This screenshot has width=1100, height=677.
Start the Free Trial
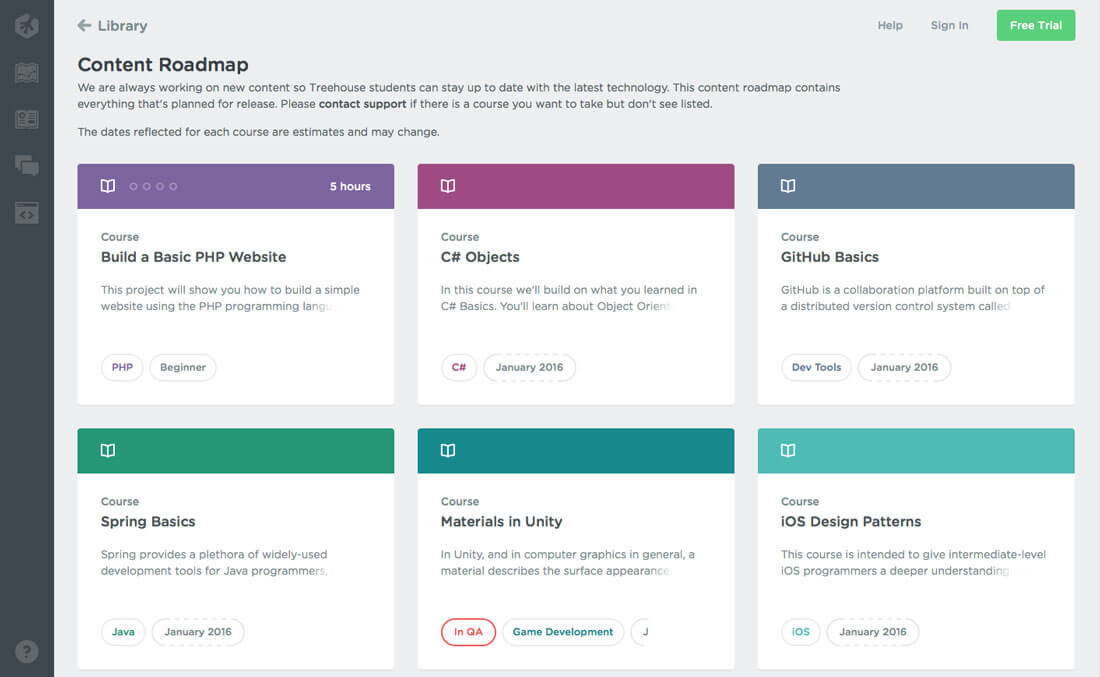(x=1035, y=25)
